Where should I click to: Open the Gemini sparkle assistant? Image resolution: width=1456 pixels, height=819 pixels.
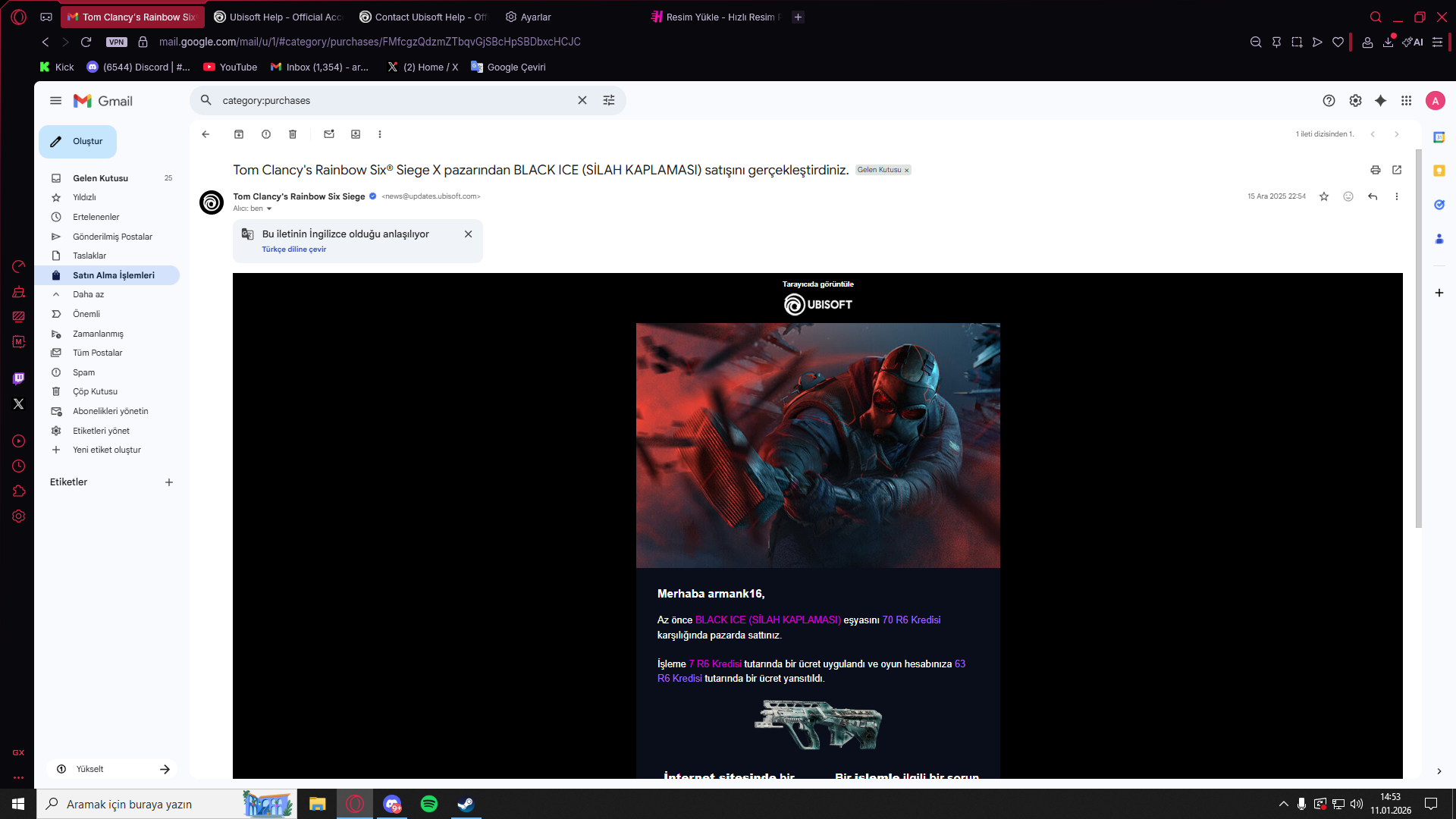click(x=1381, y=101)
